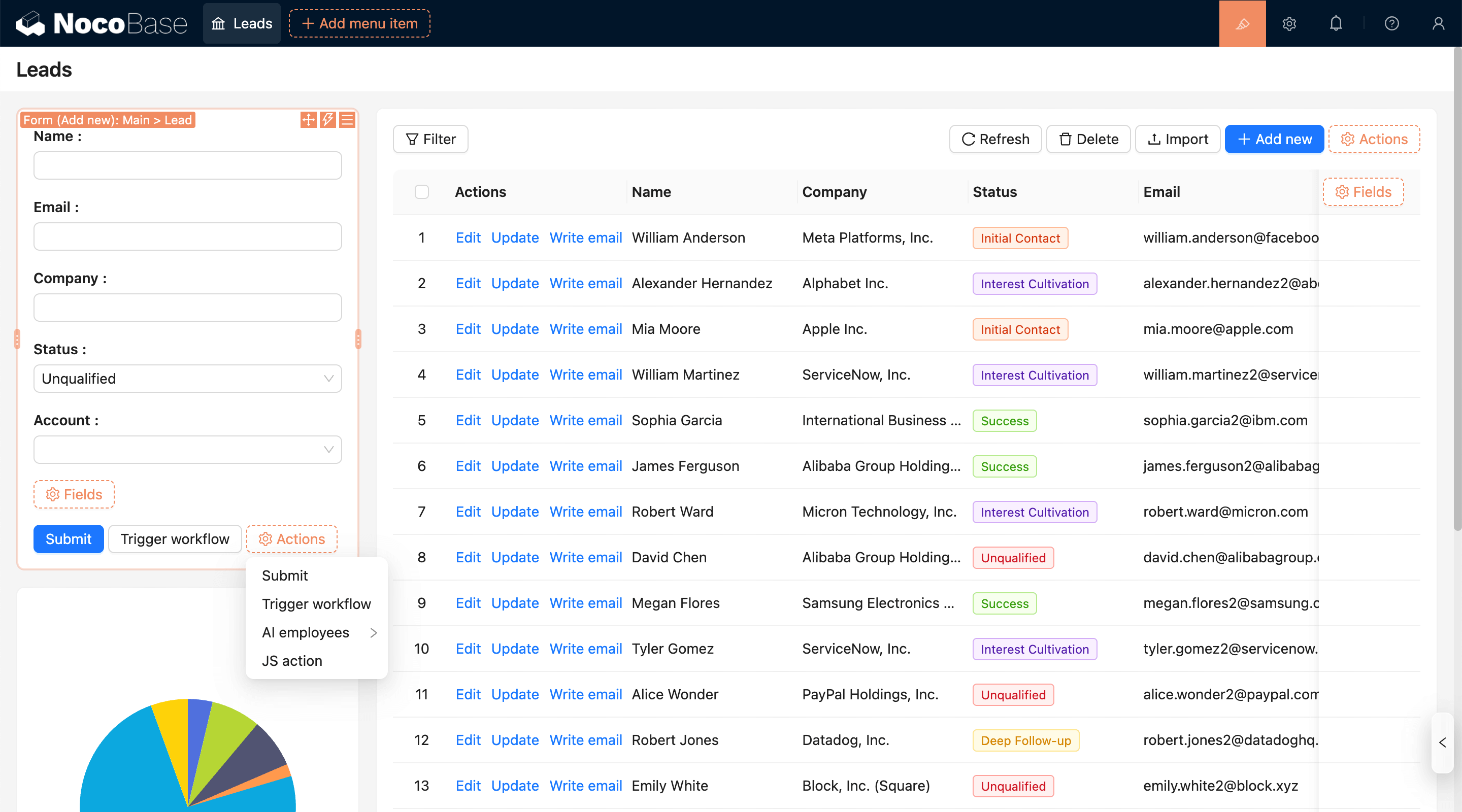
Task: Open the form block settings menu icon
Action: pos(347,120)
